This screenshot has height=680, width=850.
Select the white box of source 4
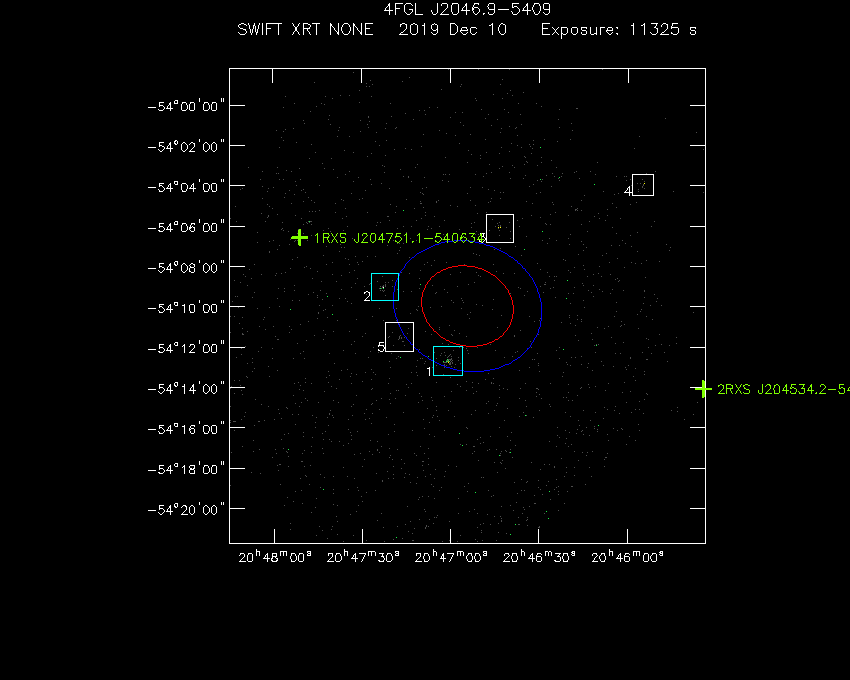point(643,185)
